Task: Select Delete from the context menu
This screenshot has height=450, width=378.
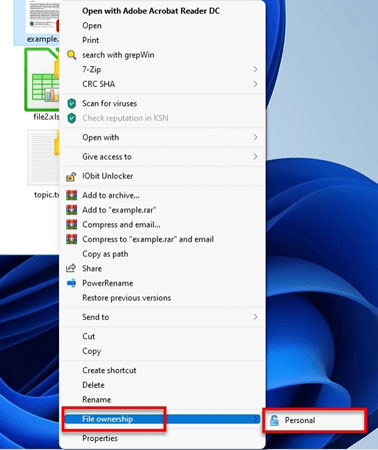Action: tap(162, 385)
